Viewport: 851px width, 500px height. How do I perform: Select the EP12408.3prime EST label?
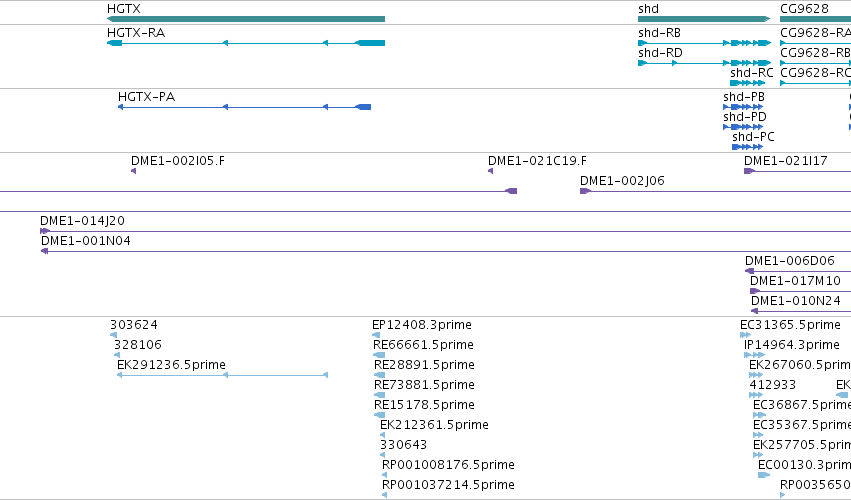point(422,325)
